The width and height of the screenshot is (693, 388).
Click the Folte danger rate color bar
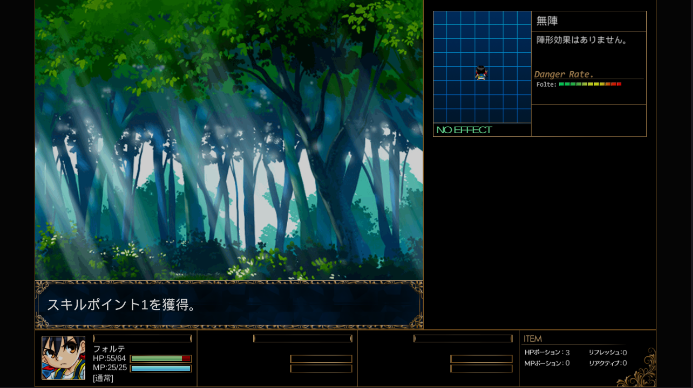(x=590, y=84)
